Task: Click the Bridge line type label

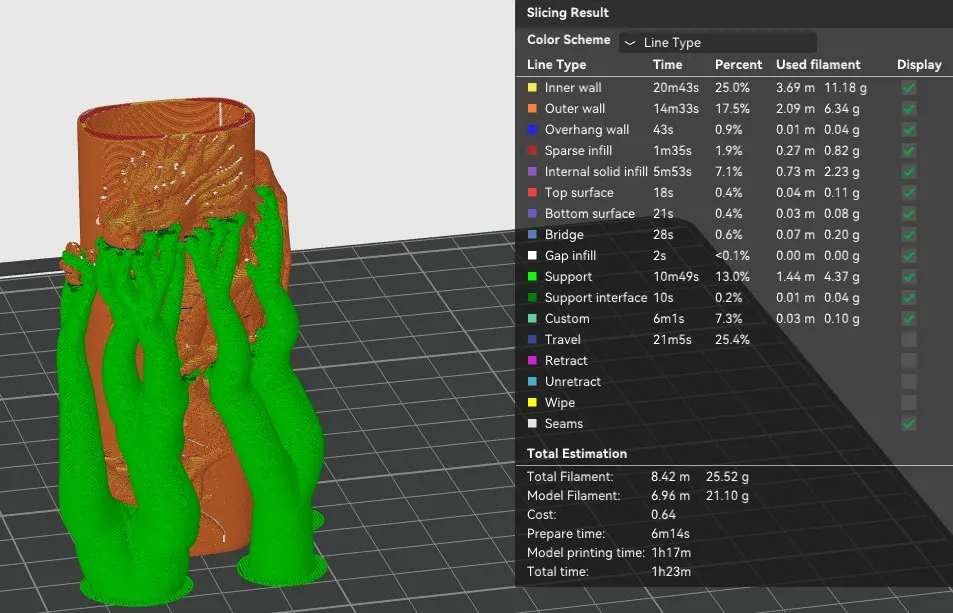Action: point(564,235)
